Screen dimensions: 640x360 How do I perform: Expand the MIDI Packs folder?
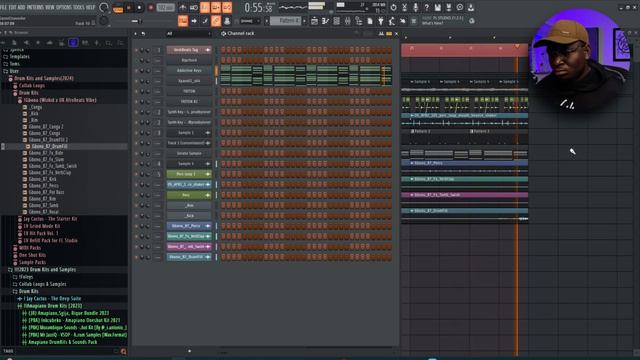30,248
